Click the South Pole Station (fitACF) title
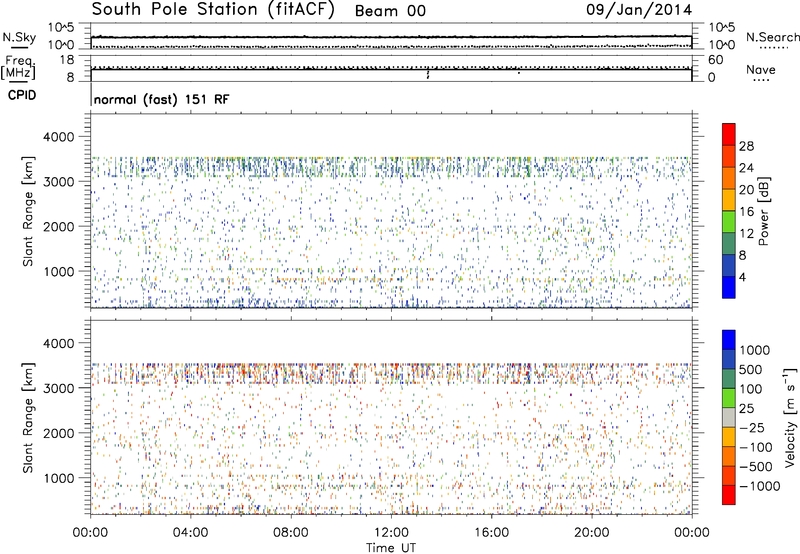The height and width of the screenshot is (554, 800). (x=213, y=10)
